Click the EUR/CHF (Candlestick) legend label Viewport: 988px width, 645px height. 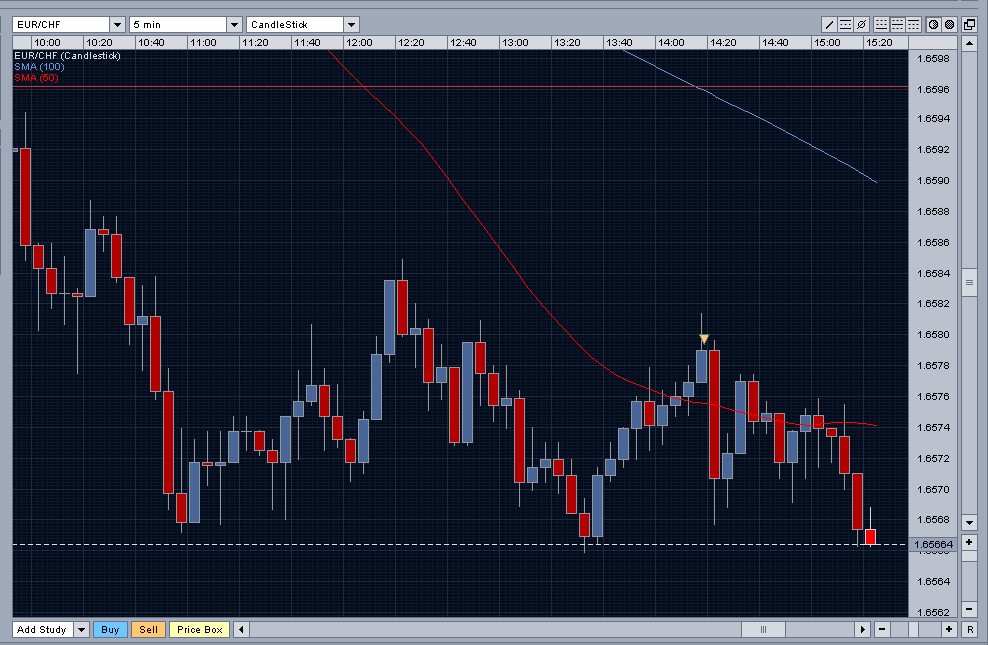67,55
